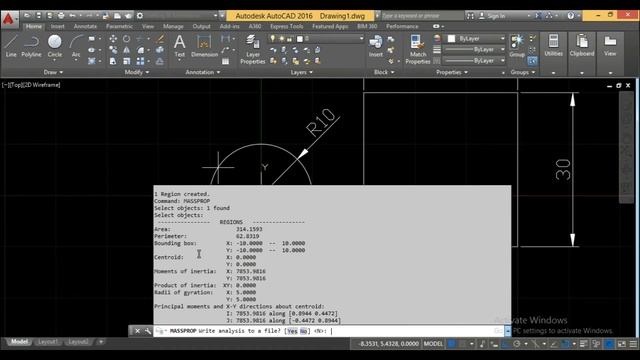Select the Rotate tool in Modify panel

[127, 39]
